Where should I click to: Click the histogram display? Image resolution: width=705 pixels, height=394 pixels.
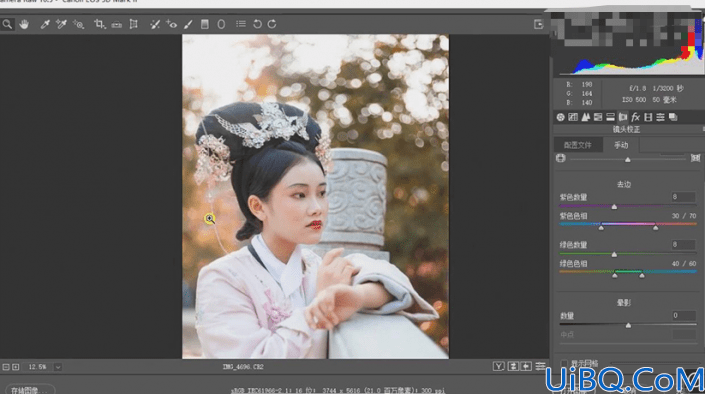click(x=628, y=43)
